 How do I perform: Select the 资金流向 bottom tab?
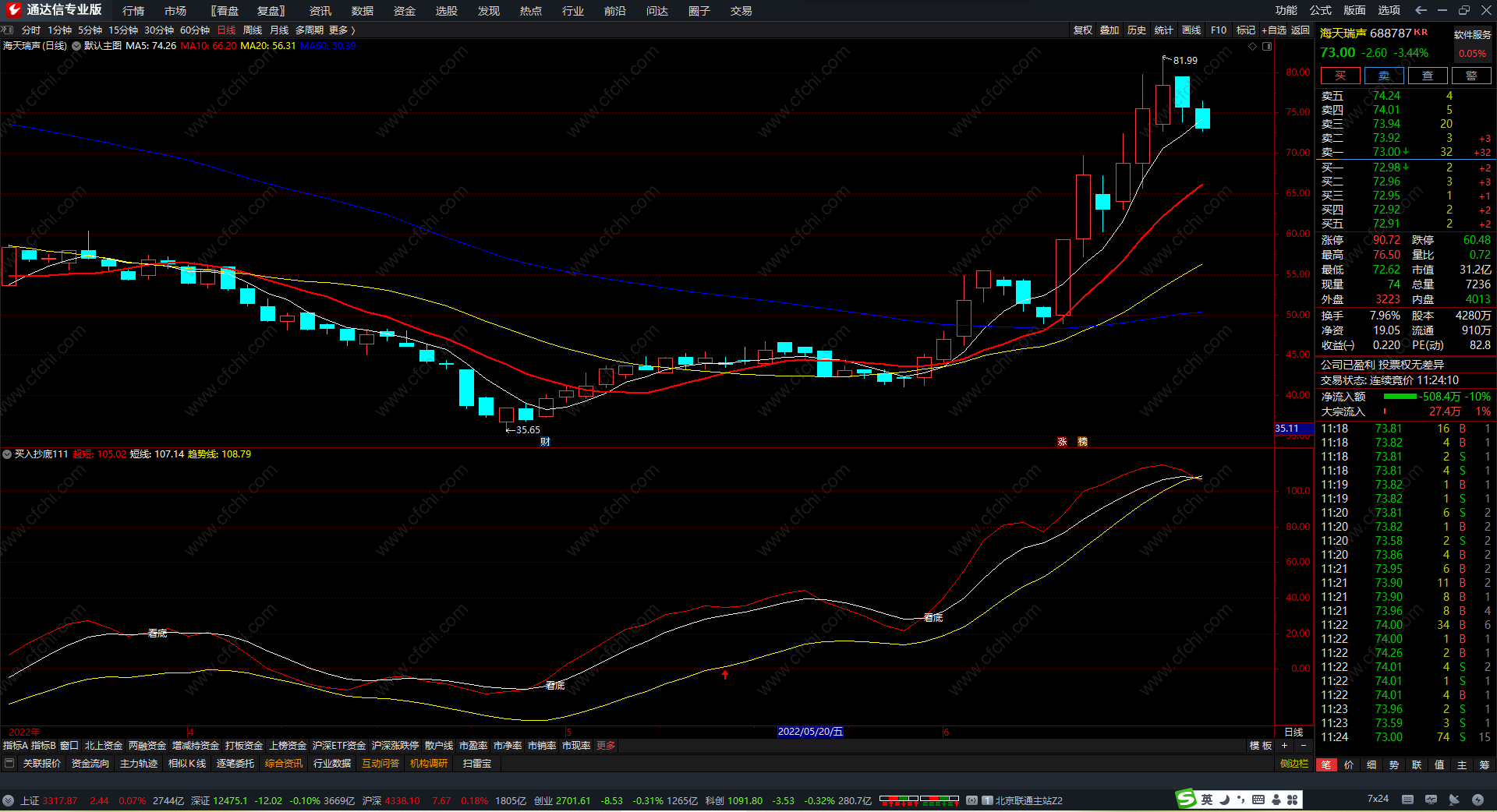tap(90, 764)
